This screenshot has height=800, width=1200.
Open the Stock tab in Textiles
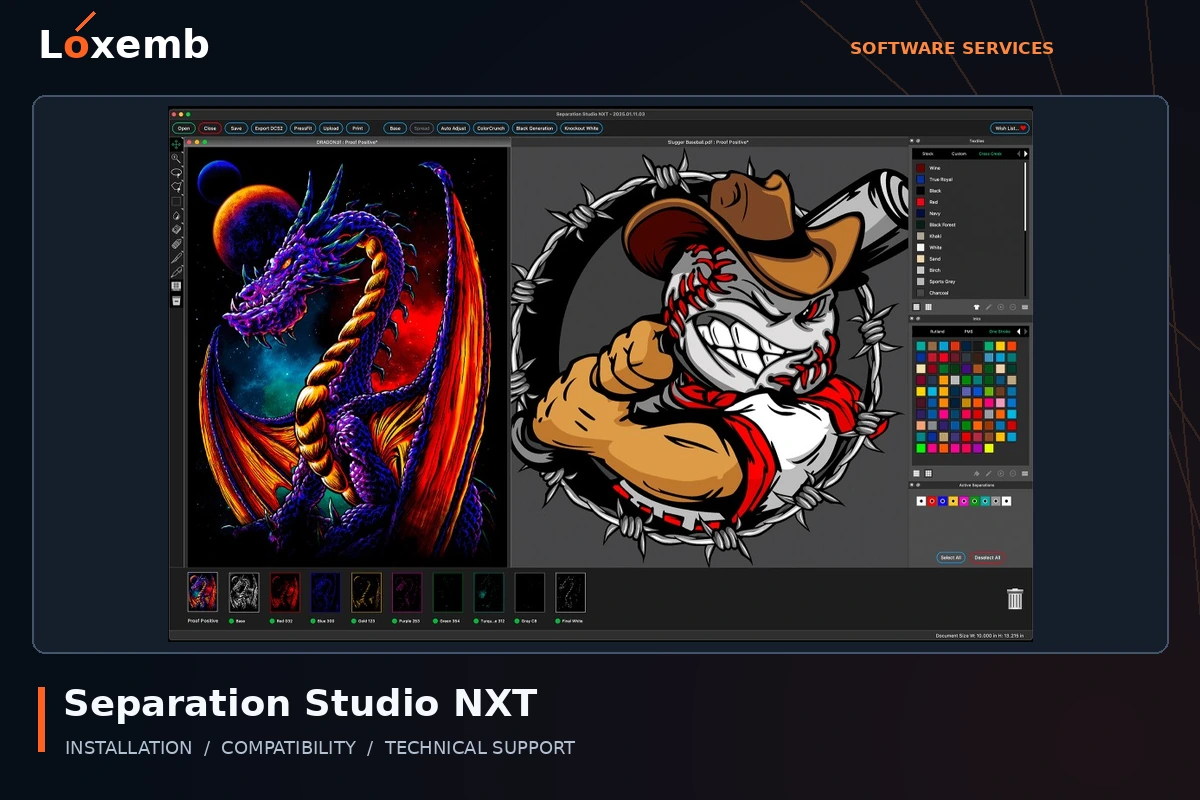coord(928,154)
